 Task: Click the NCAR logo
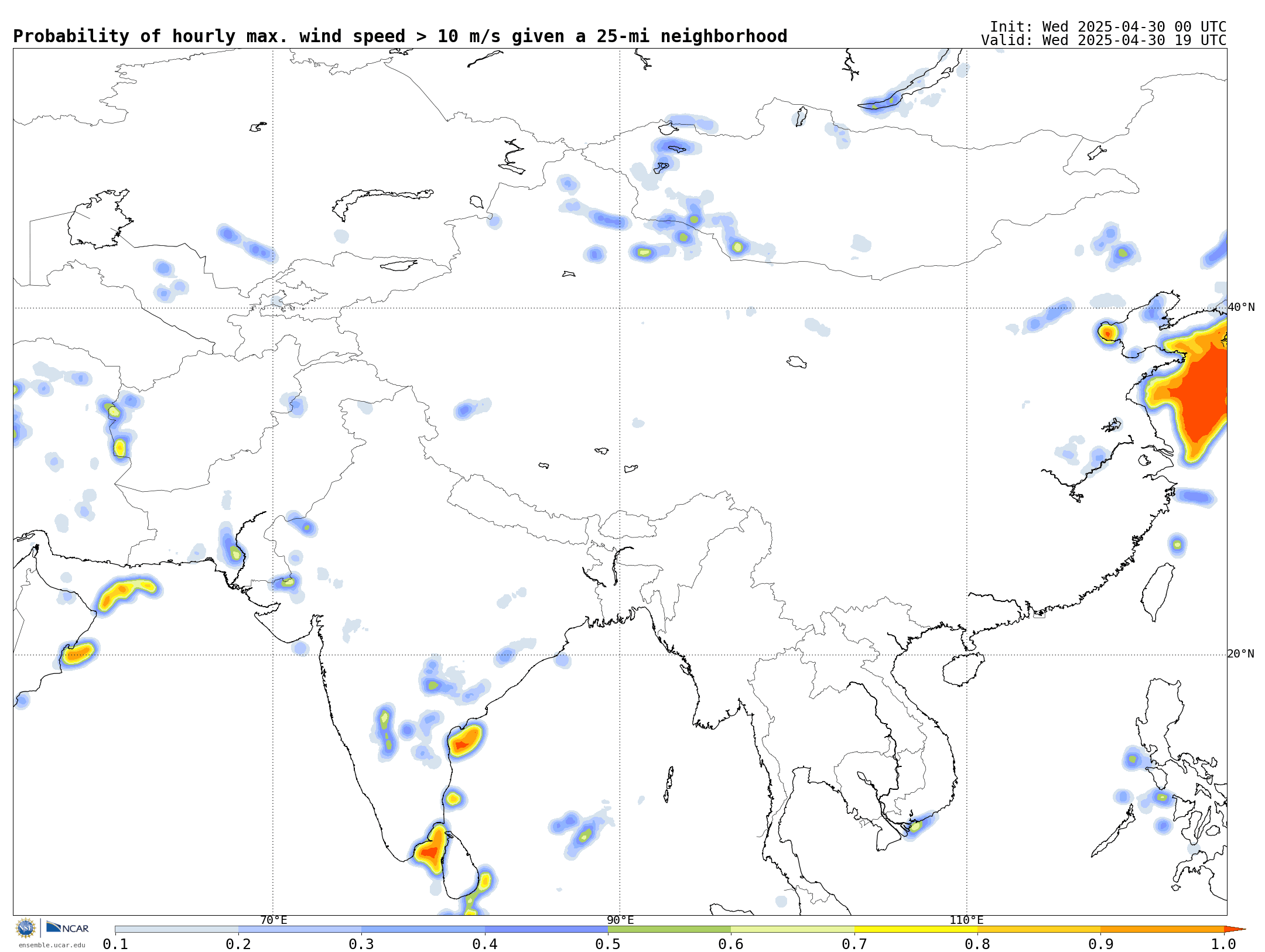click(x=67, y=927)
